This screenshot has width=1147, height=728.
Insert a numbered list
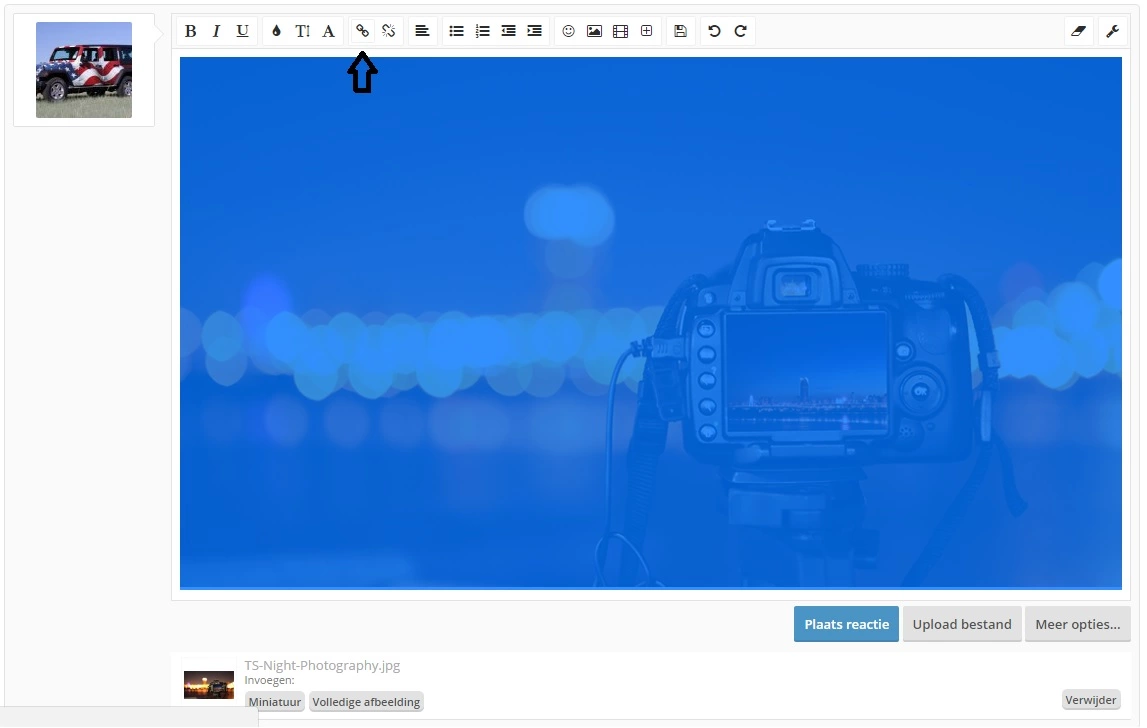point(482,31)
